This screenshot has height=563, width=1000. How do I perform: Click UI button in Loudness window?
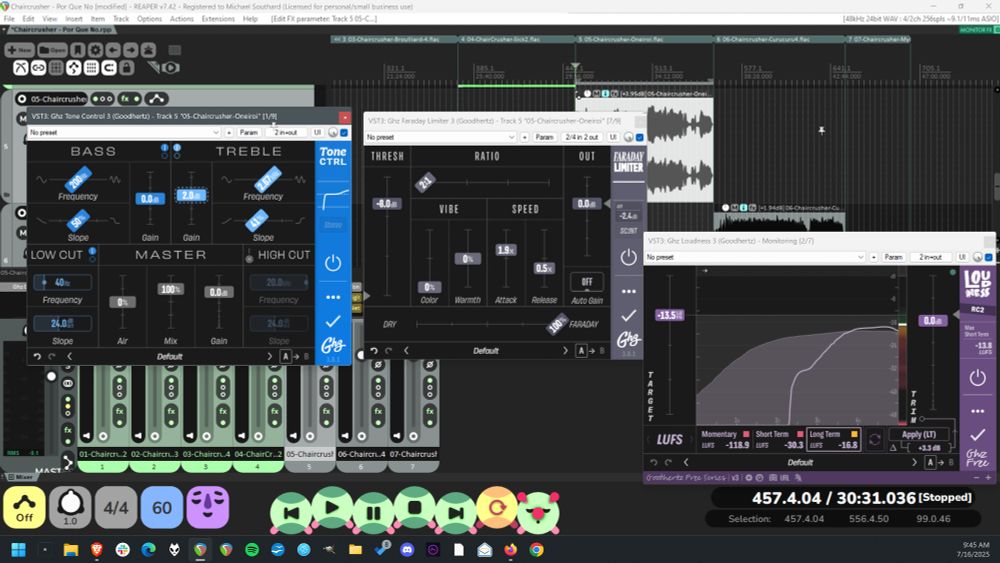click(962, 257)
